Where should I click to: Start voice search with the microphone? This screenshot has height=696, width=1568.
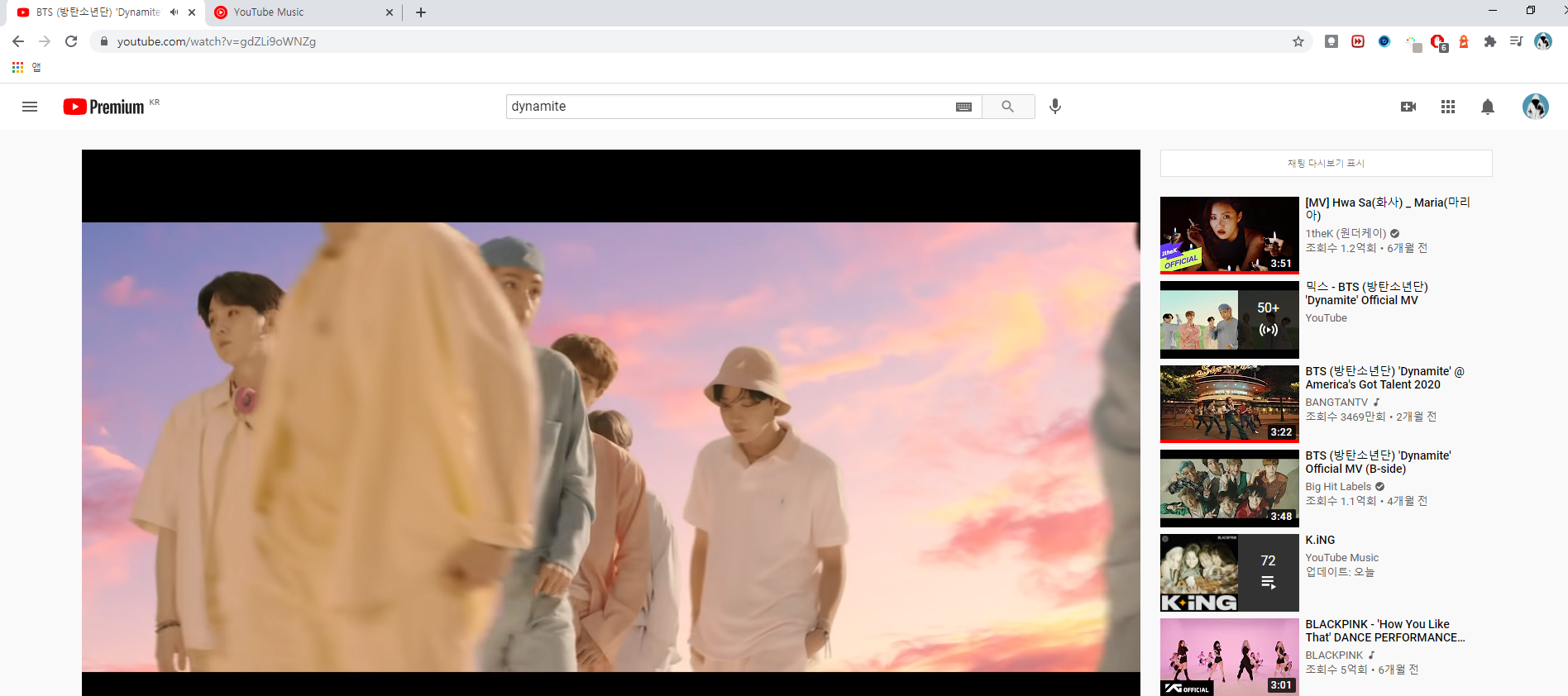tap(1055, 107)
